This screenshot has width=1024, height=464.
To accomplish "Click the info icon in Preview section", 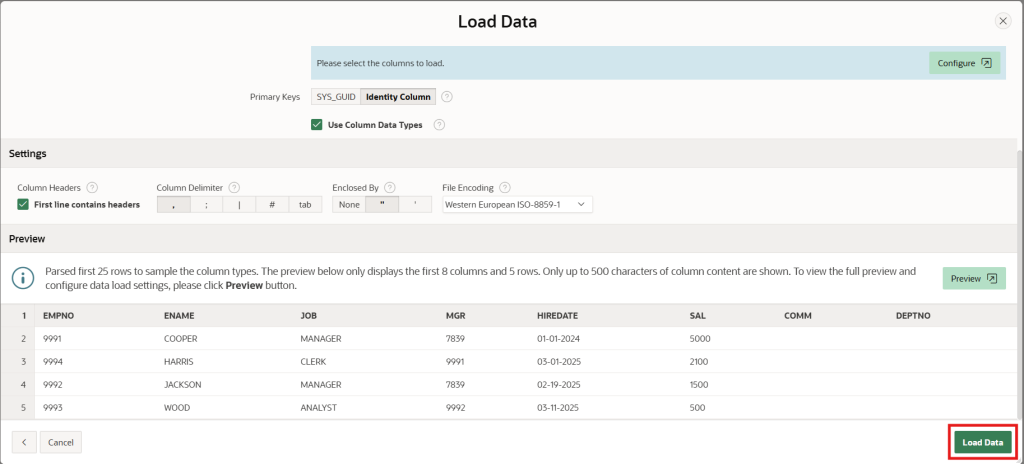I will tap(23, 278).
